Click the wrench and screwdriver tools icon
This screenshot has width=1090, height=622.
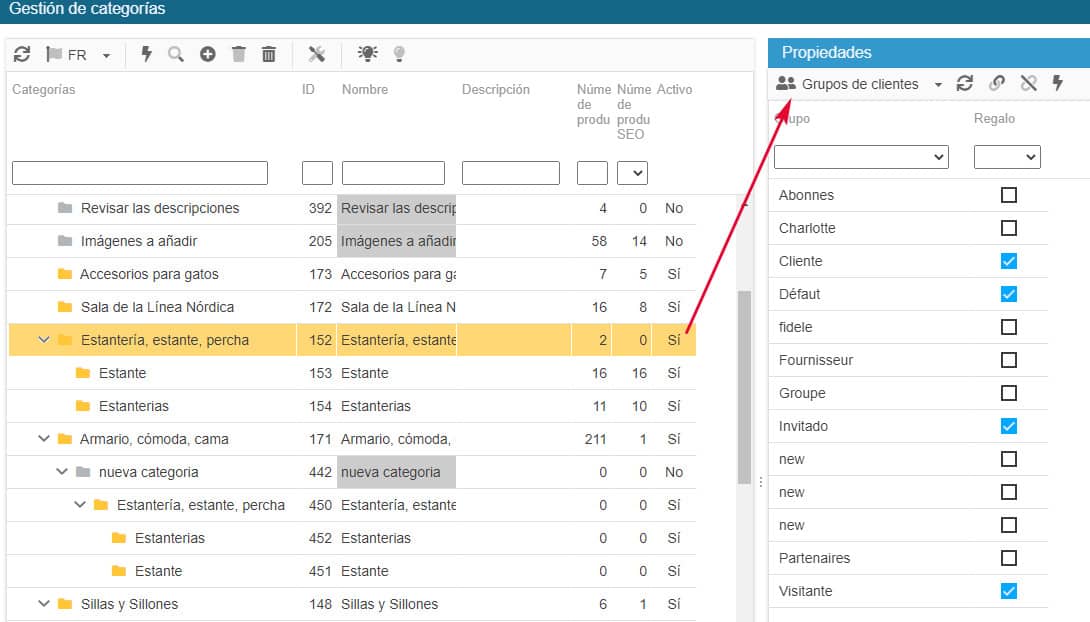[x=317, y=54]
